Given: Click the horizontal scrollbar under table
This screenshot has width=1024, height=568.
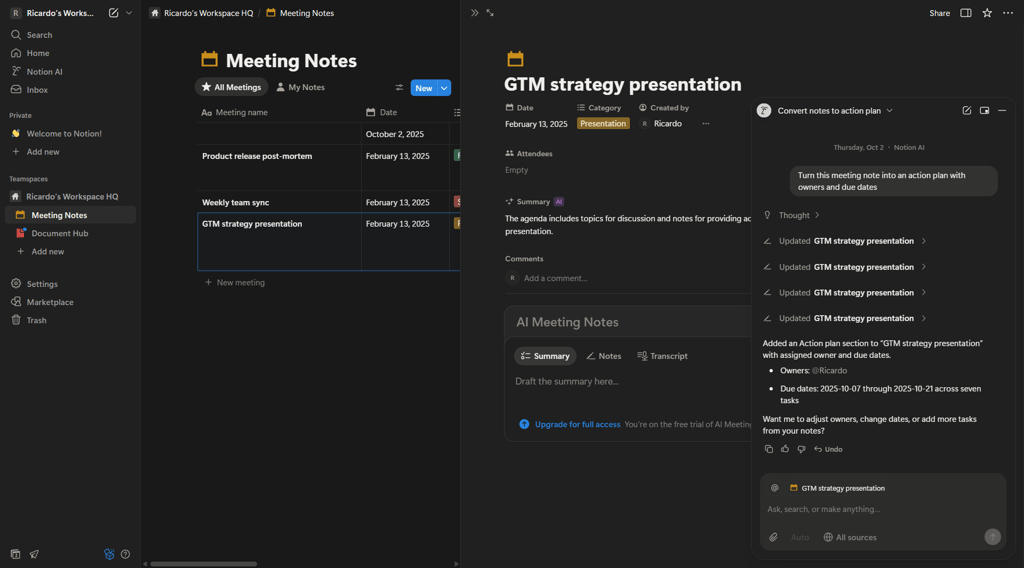Looking at the screenshot, I should [x=204, y=564].
